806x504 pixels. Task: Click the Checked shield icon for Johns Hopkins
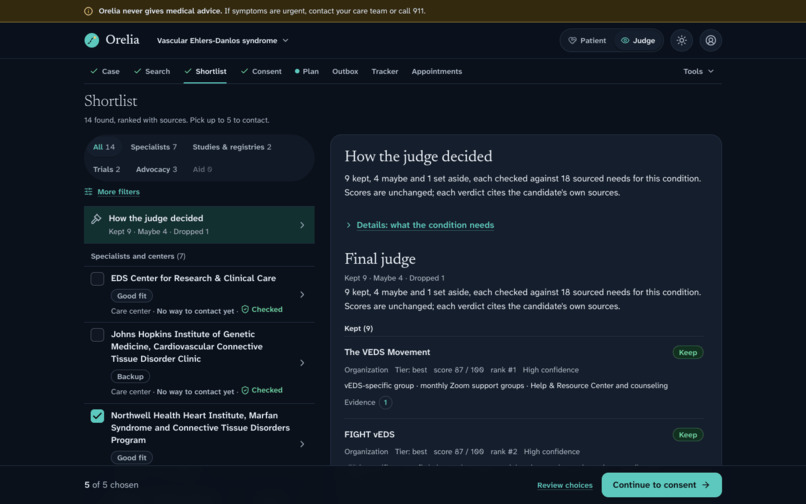click(245, 390)
